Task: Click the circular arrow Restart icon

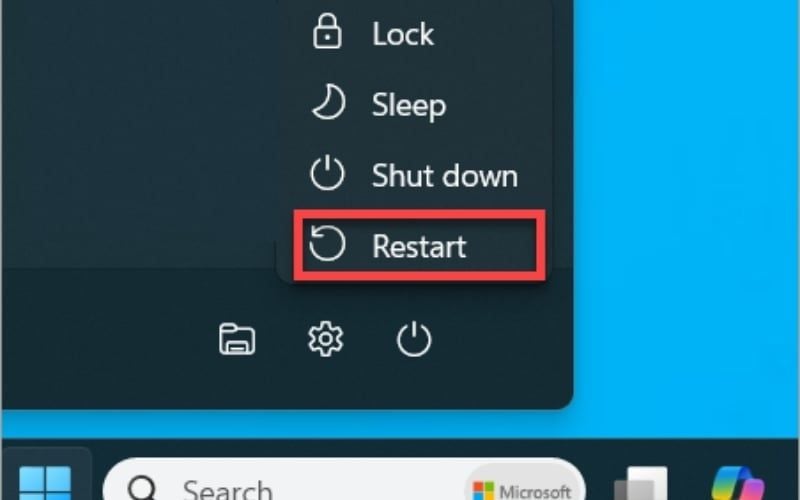Action: click(327, 244)
